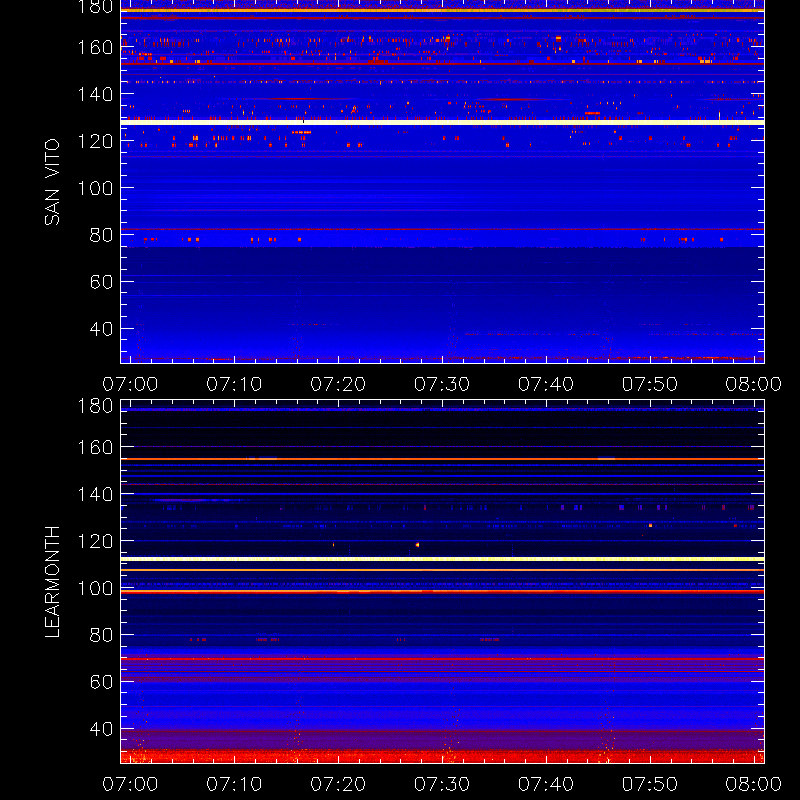Click the 80 tick label on Learmonth axis
The image size is (800, 800).
click(x=102, y=635)
